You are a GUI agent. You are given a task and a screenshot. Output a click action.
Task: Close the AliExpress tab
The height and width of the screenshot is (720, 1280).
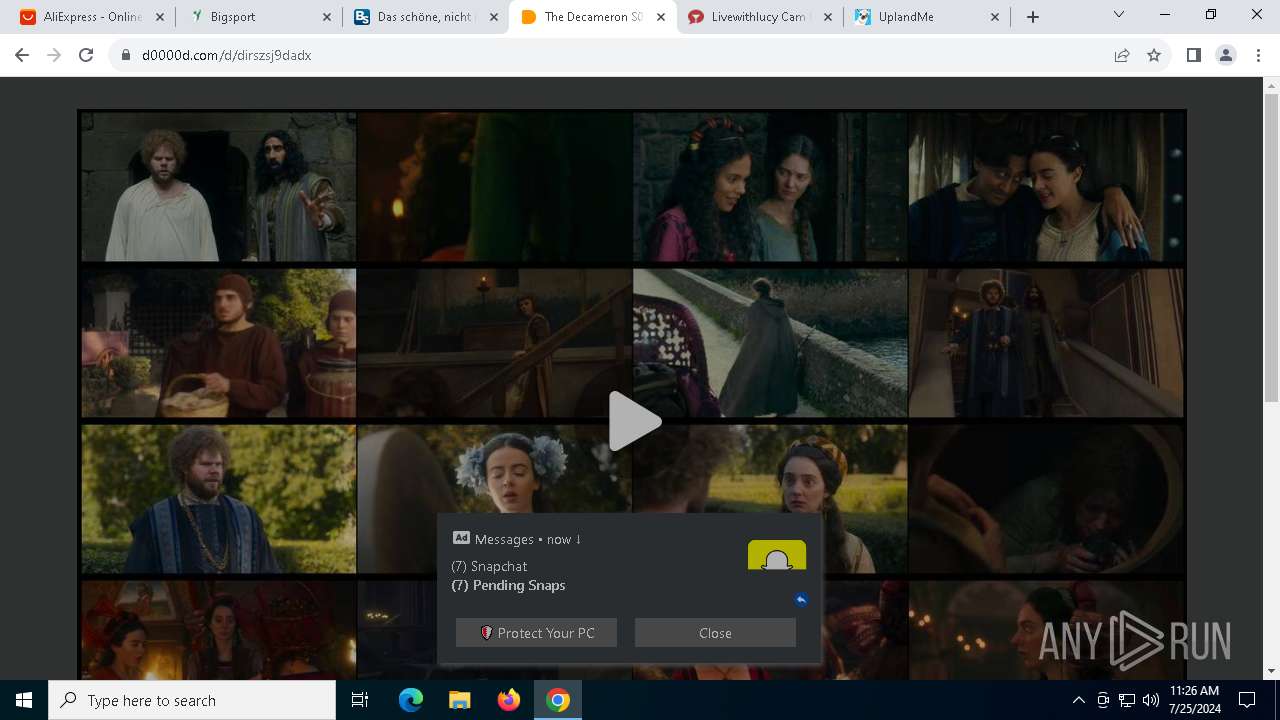(160, 17)
